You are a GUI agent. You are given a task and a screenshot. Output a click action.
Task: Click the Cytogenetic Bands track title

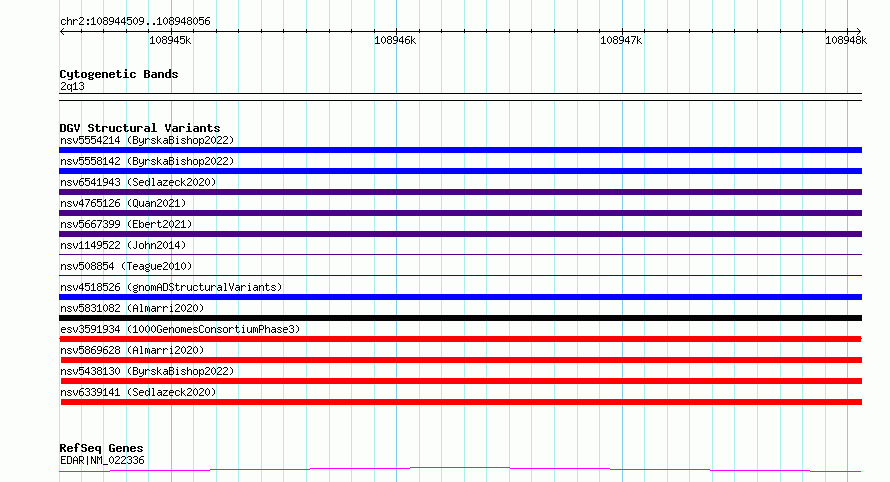coord(119,74)
